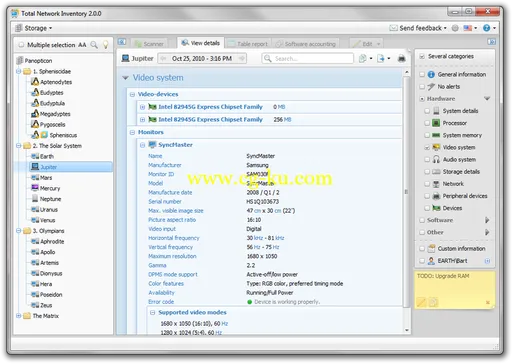
Task: Click the sticky note copy icon
Action: click(433, 302)
